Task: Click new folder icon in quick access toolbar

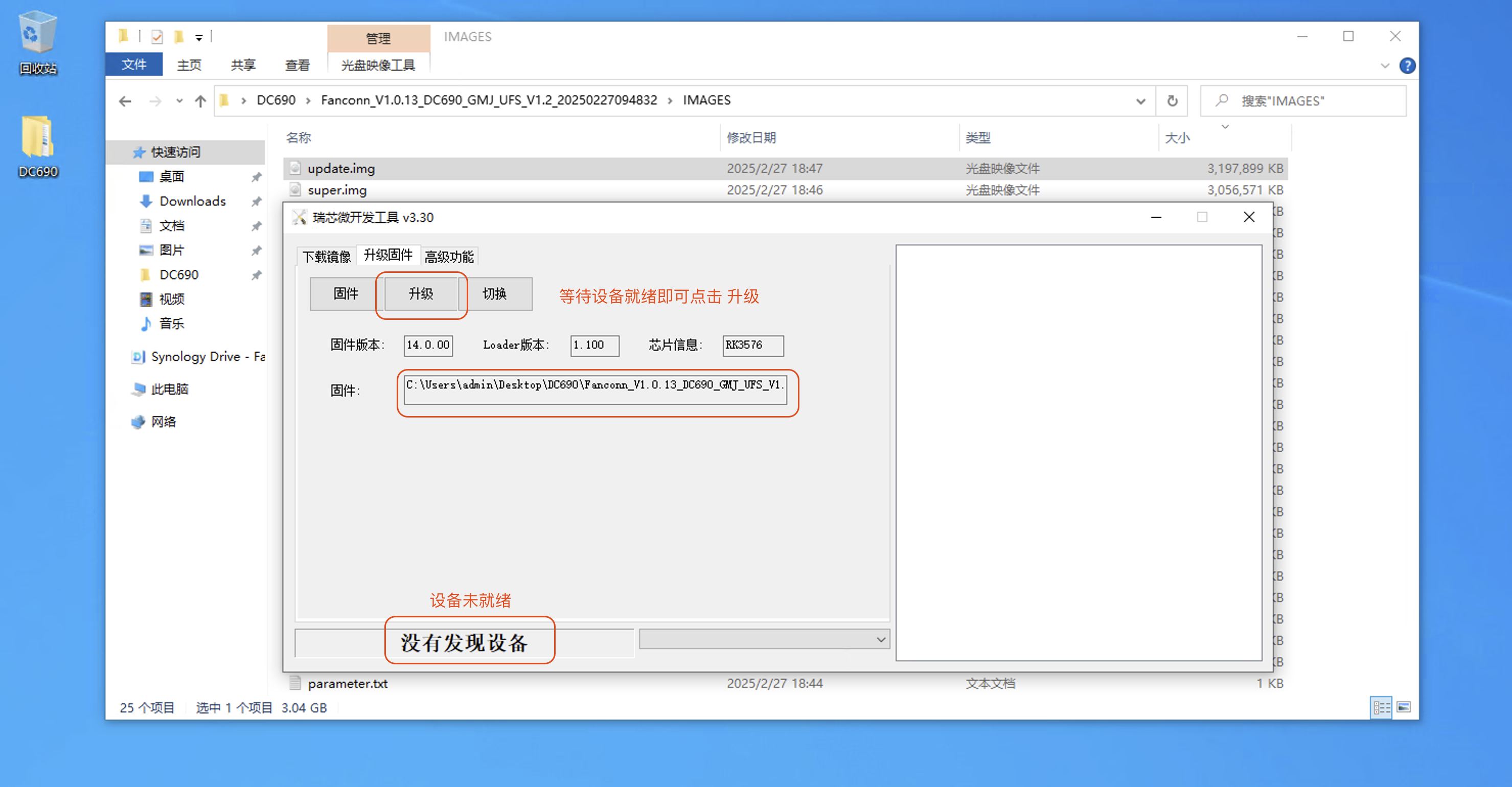Action: coord(179,37)
